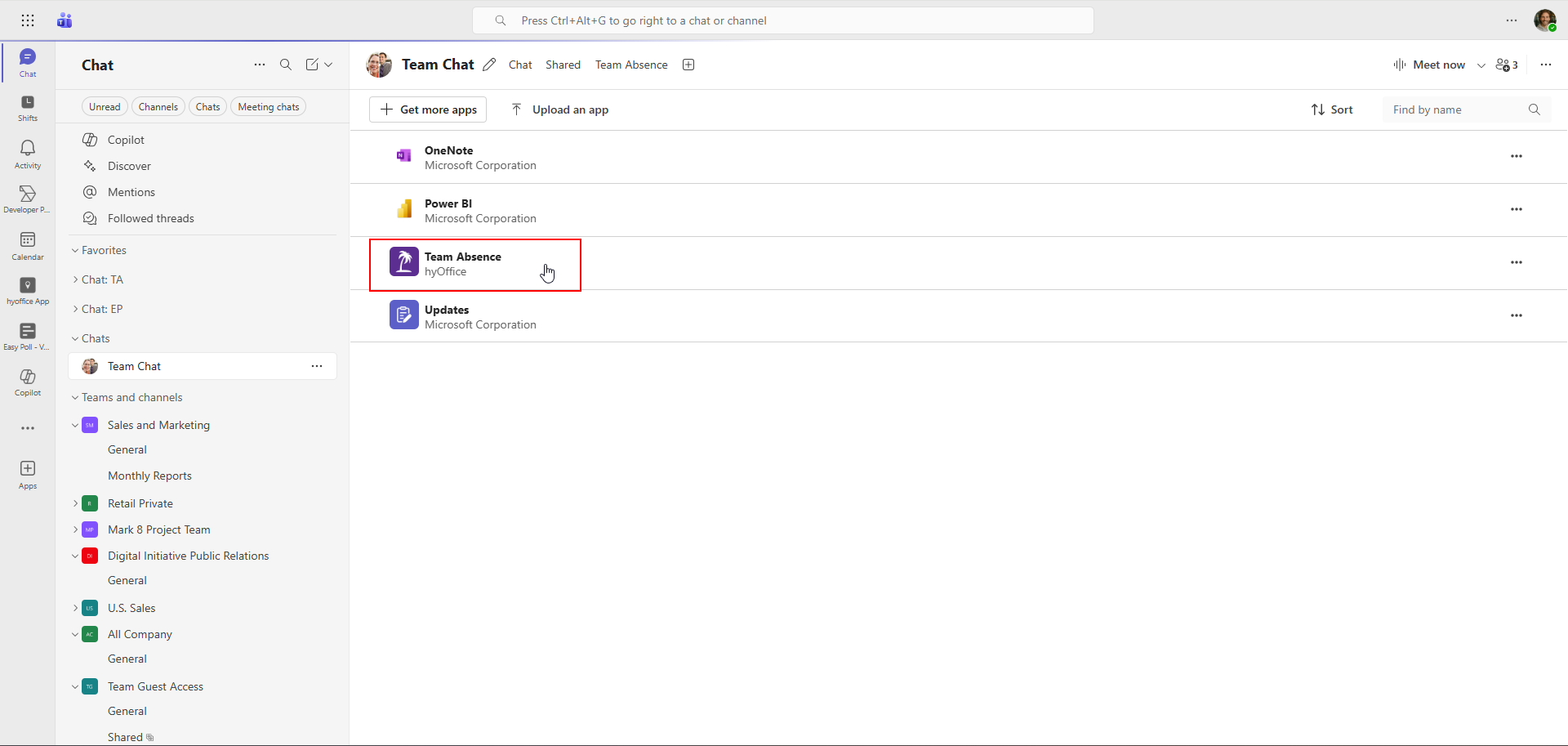Click the Find by name field
This screenshot has width=1568, height=746.
click(x=1454, y=109)
